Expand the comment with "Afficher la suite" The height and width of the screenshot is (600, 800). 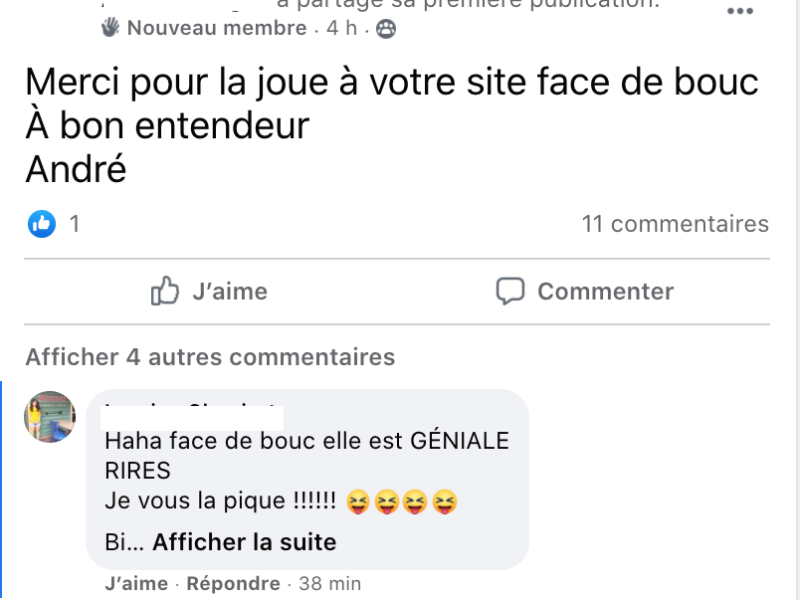point(244,543)
